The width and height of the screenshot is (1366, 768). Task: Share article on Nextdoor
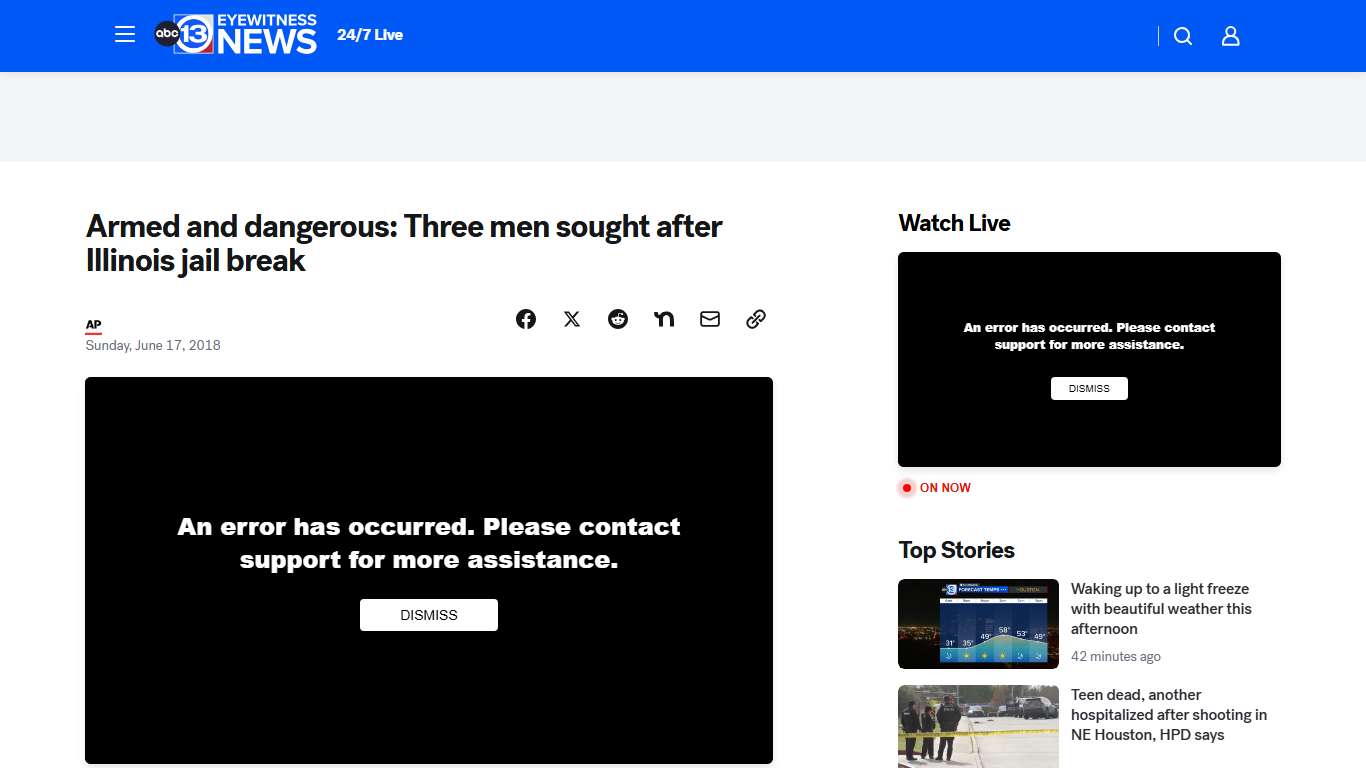point(664,319)
